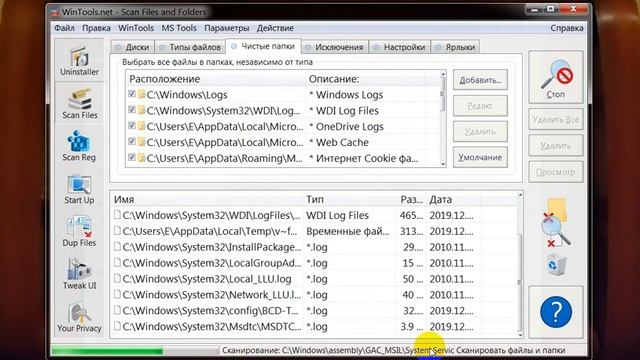Click the blue help question mark
This screenshot has width=640, height=360.
[556, 312]
